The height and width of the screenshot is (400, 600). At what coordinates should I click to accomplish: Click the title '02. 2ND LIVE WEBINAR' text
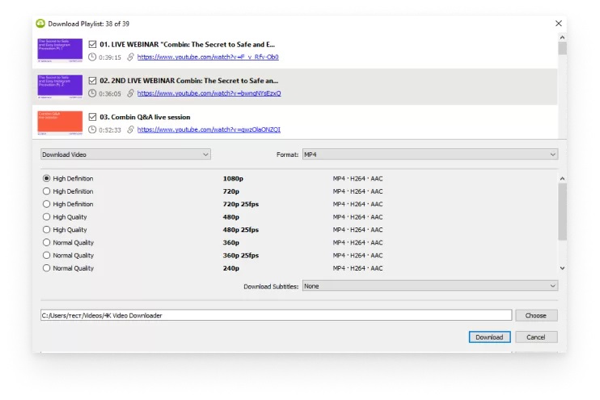pyautogui.click(x=189, y=80)
